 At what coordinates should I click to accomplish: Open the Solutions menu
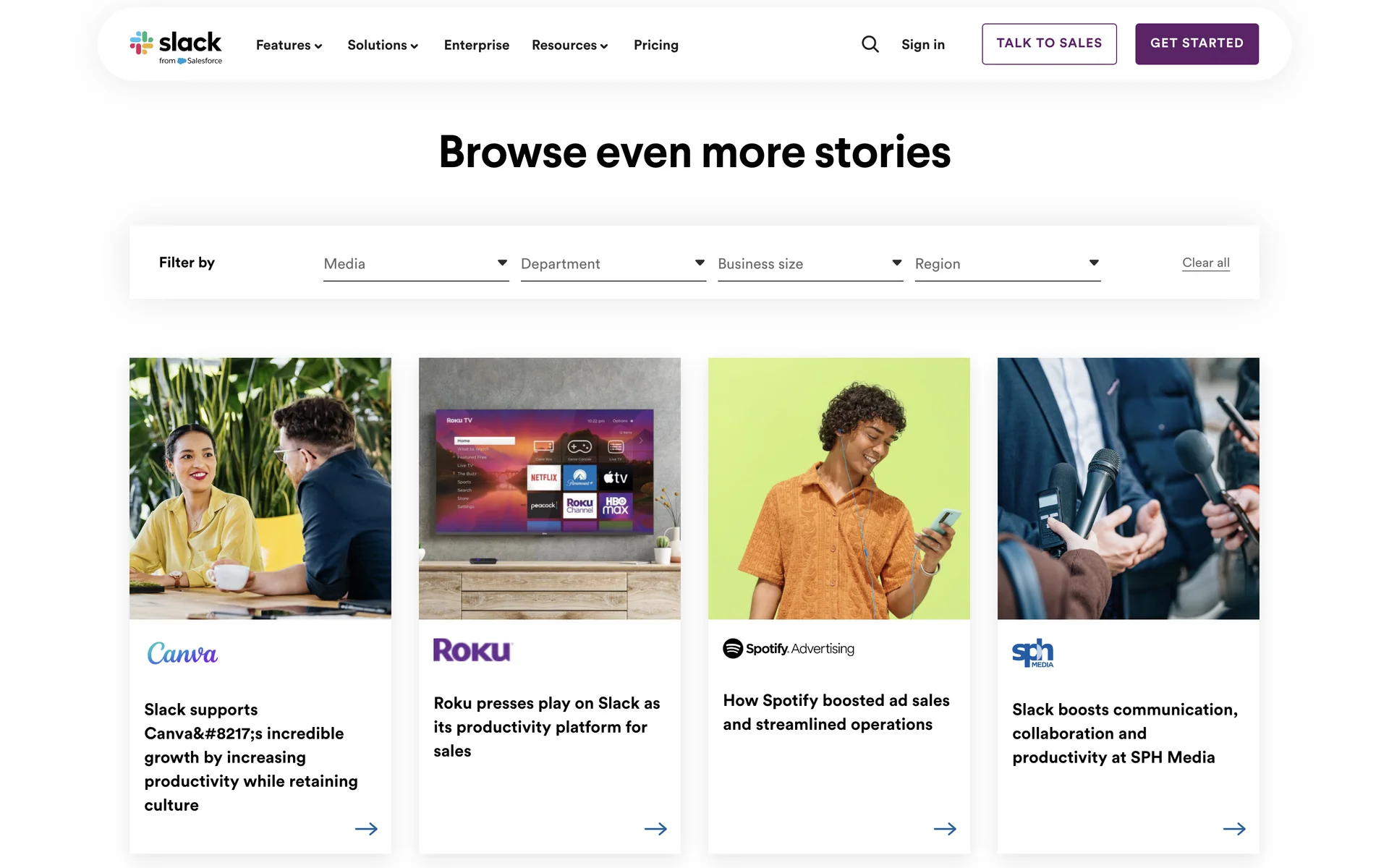click(x=383, y=45)
